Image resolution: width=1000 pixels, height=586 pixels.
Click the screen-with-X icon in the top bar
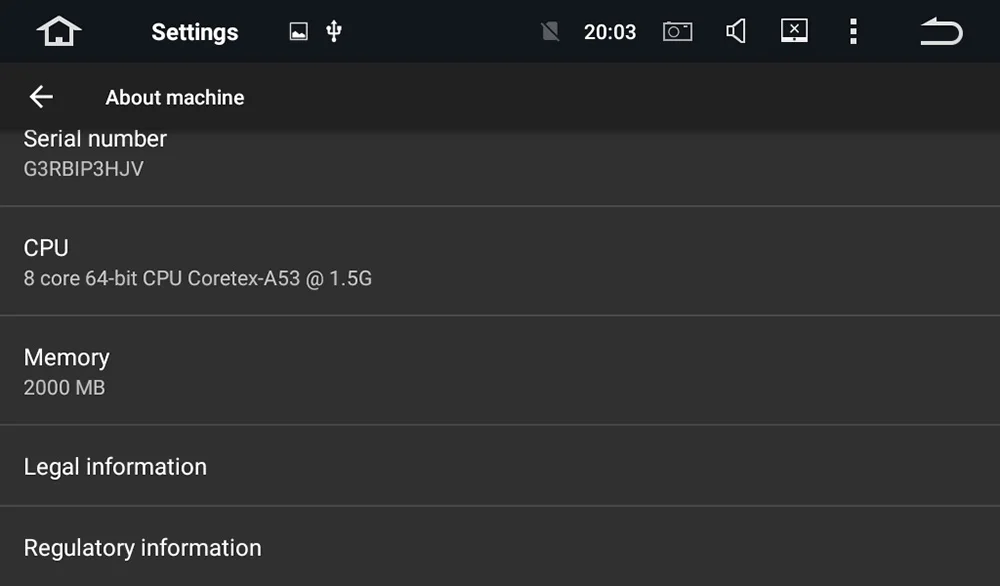tap(794, 32)
